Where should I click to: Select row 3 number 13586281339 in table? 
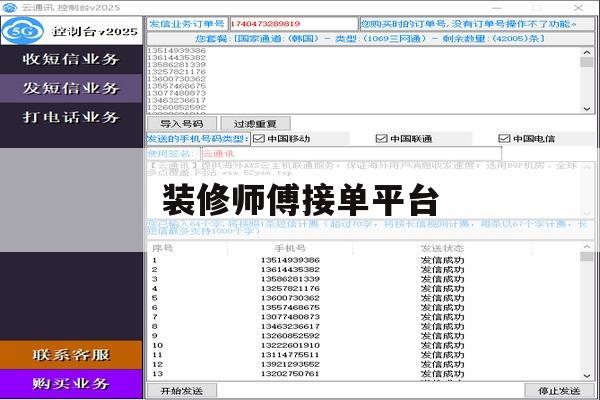pyautogui.click(x=290, y=279)
